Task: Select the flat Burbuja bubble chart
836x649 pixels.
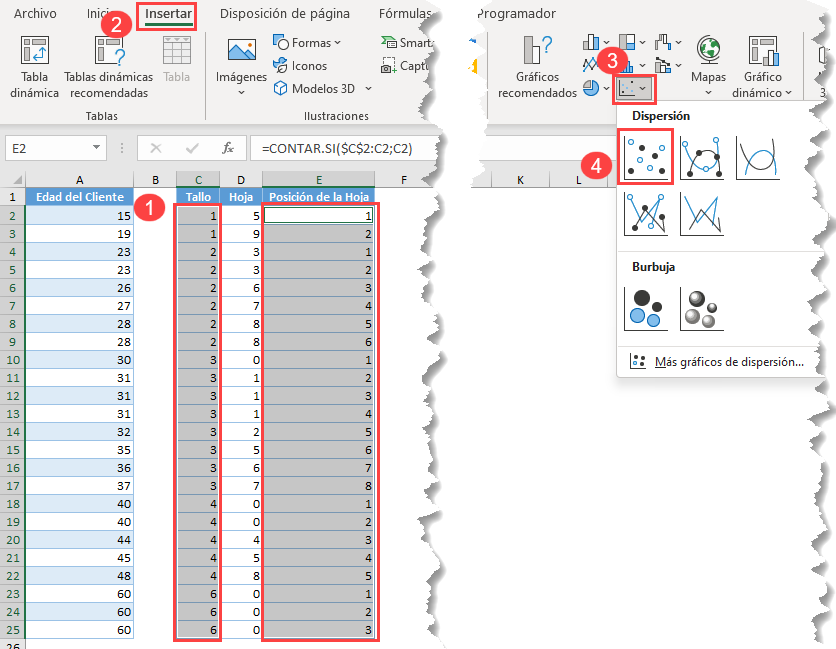Action: coord(646,309)
